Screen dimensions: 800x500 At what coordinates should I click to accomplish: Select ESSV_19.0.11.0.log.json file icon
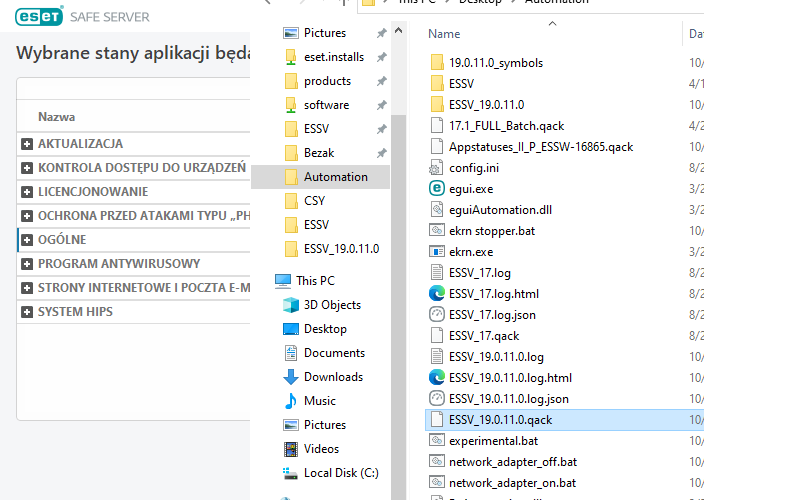[436, 398]
